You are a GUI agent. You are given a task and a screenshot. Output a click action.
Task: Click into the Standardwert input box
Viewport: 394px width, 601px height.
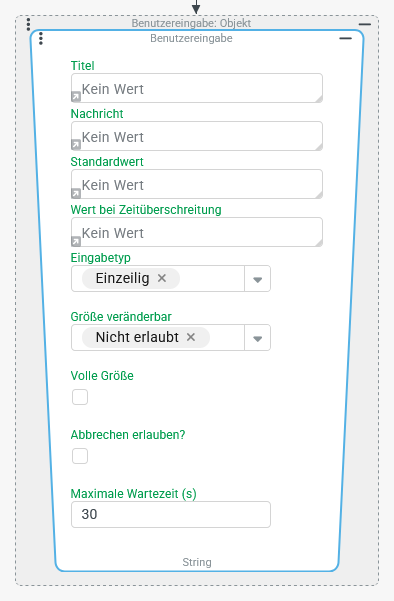(197, 184)
